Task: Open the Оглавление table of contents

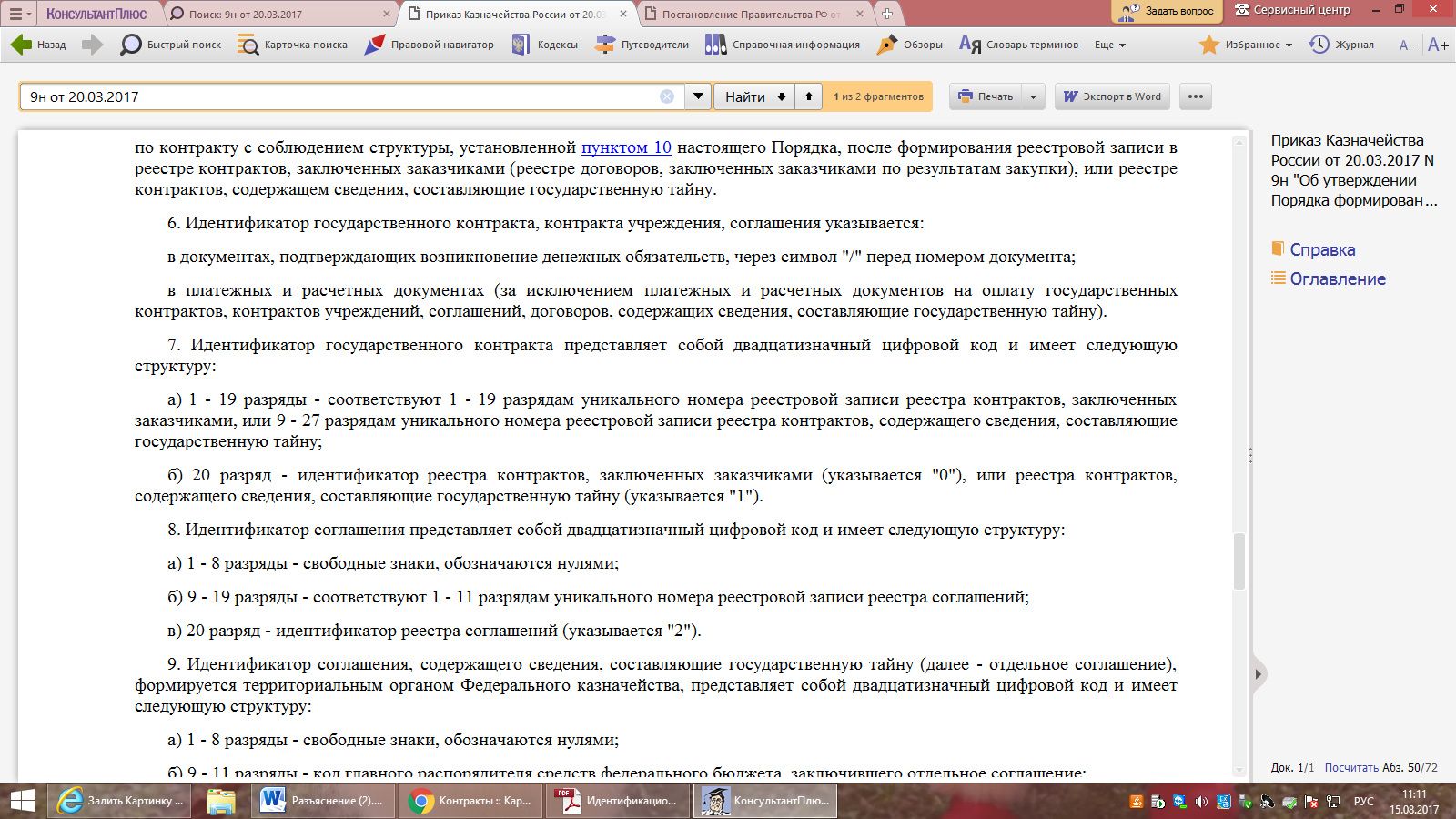Action: [1329, 278]
